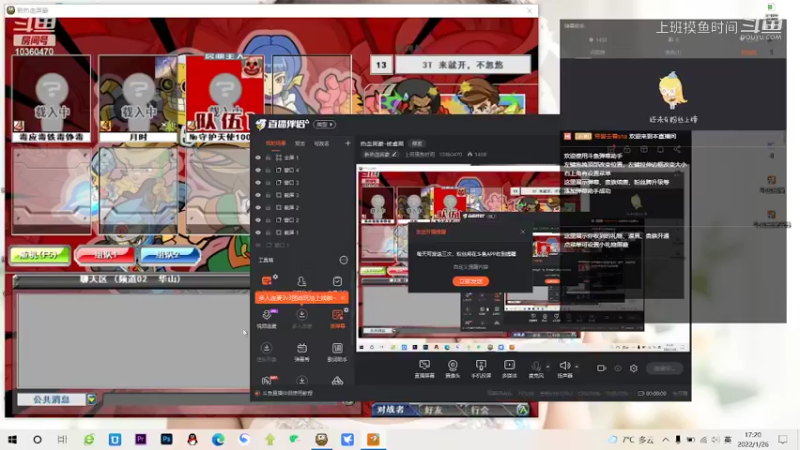Download the tool left of 弹幕秀
Viewport: 800px width, 450px height.
click(266, 352)
